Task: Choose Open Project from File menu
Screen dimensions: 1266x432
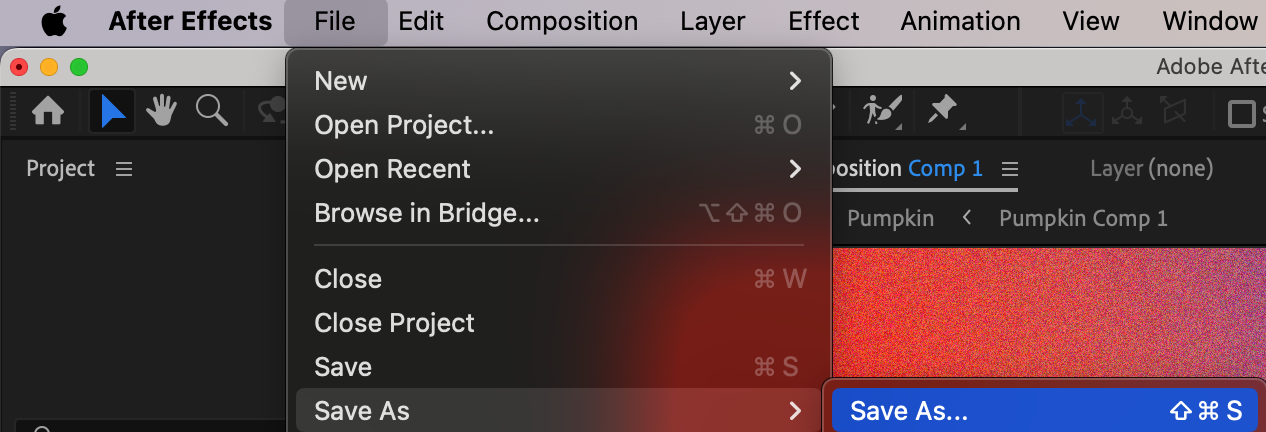Action: pos(404,125)
